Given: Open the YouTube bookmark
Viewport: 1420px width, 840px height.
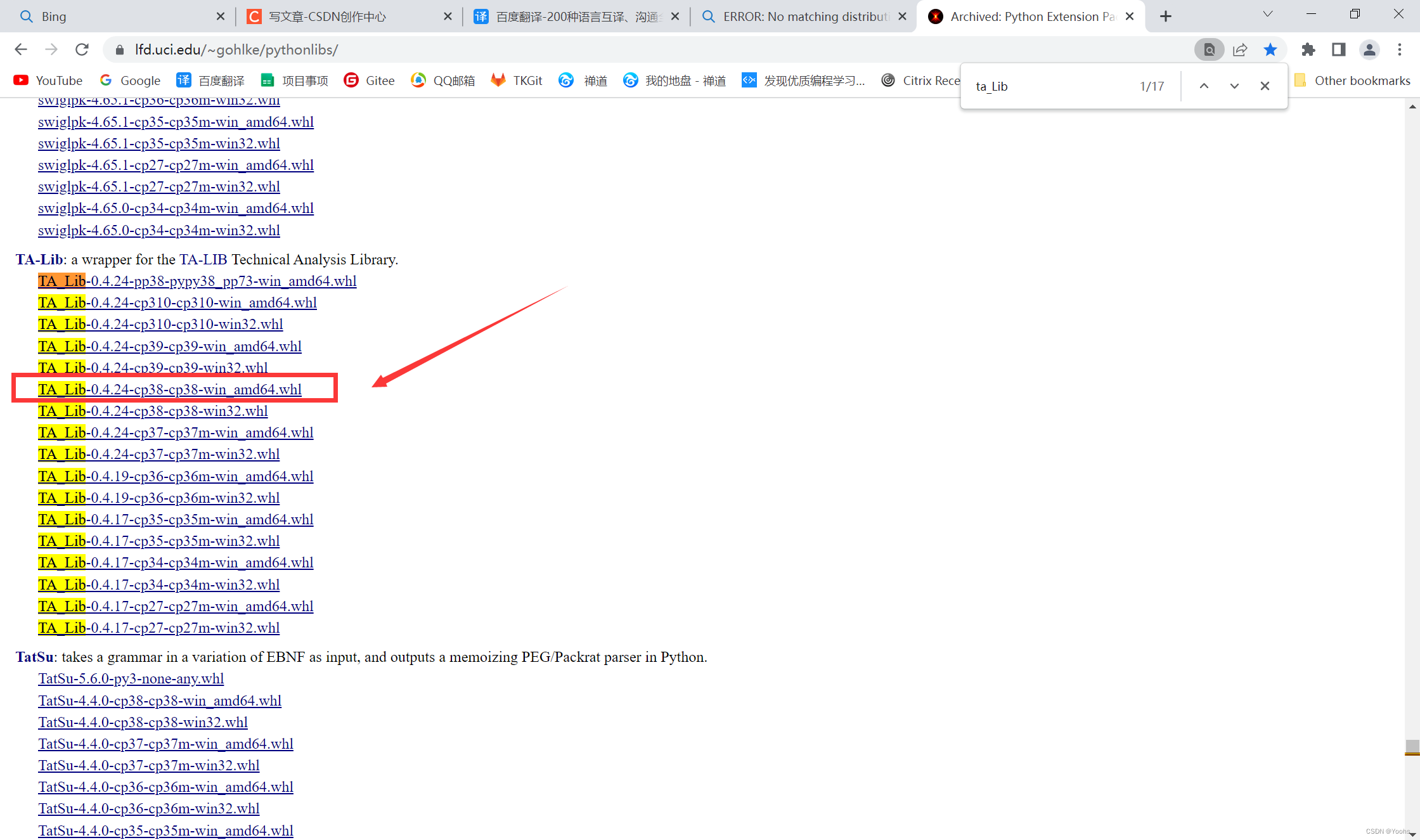Looking at the screenshot, I should pos(48,80).
